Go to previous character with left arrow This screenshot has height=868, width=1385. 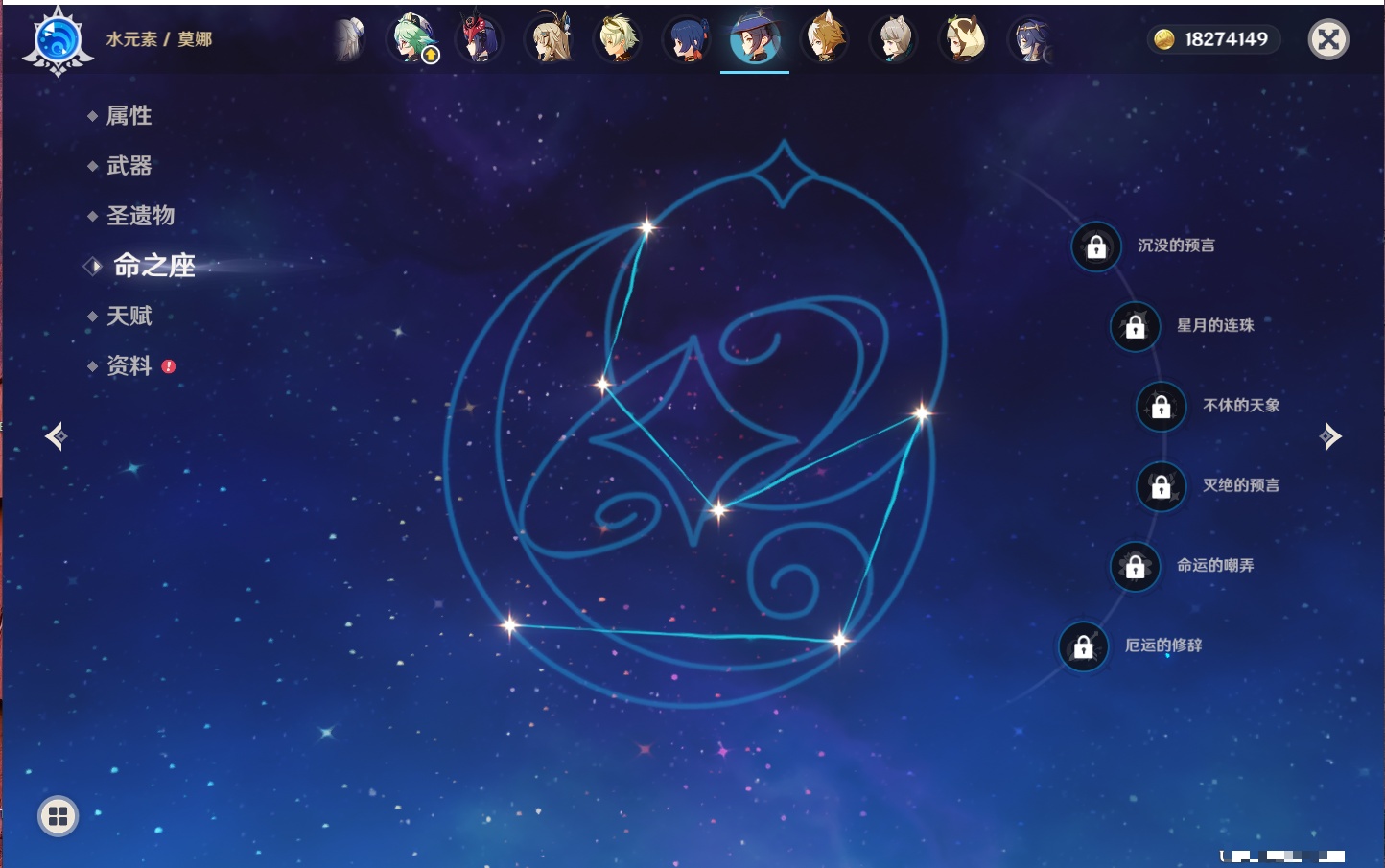click(x=56, y=436)
